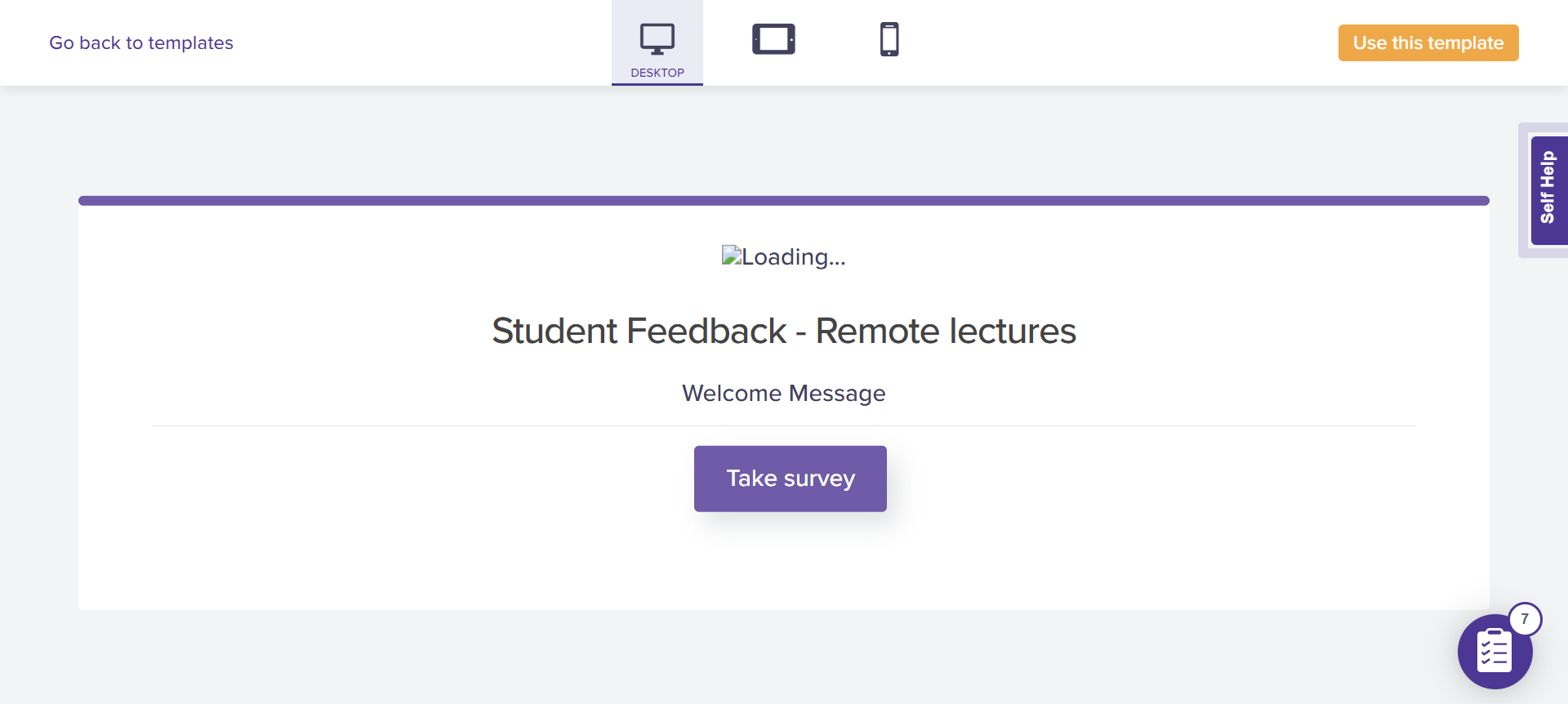Click the badge showing number 7

(1525, 619)
